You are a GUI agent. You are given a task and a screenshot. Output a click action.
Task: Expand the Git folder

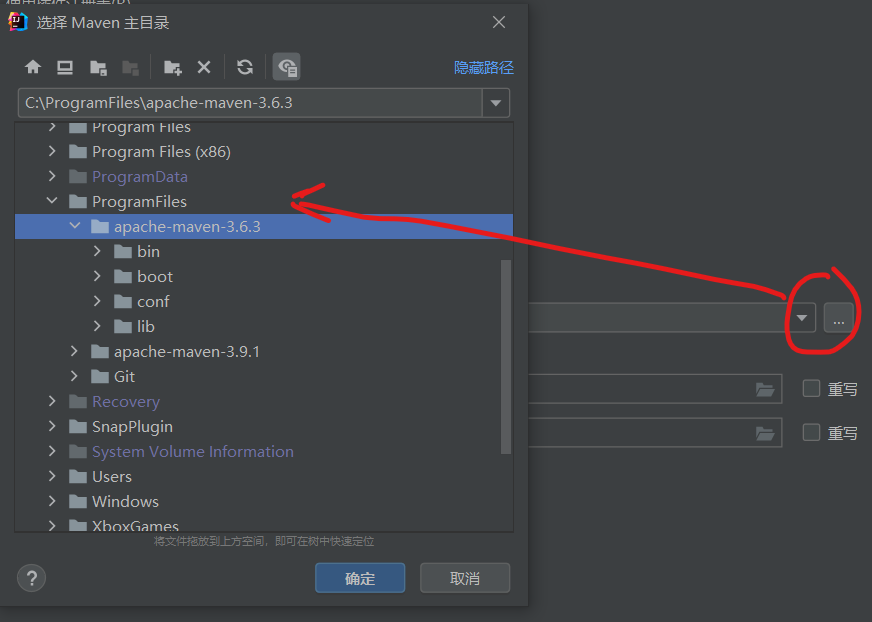[x=74, y=376]
